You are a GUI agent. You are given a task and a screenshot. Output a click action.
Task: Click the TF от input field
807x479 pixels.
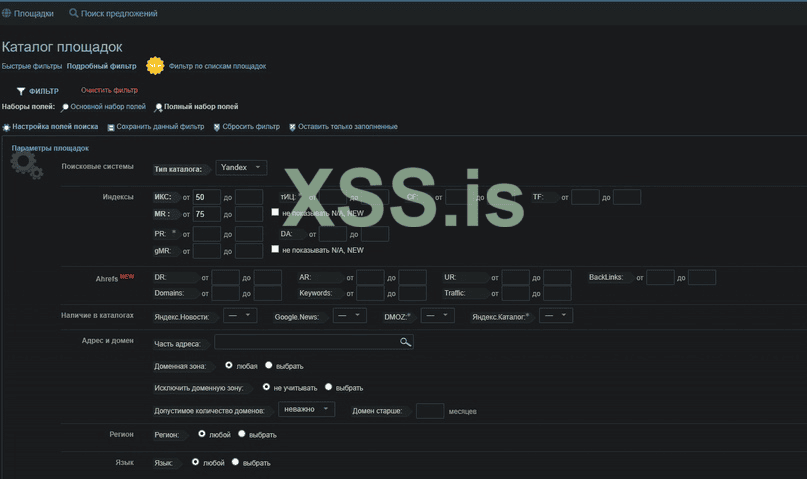585,197
